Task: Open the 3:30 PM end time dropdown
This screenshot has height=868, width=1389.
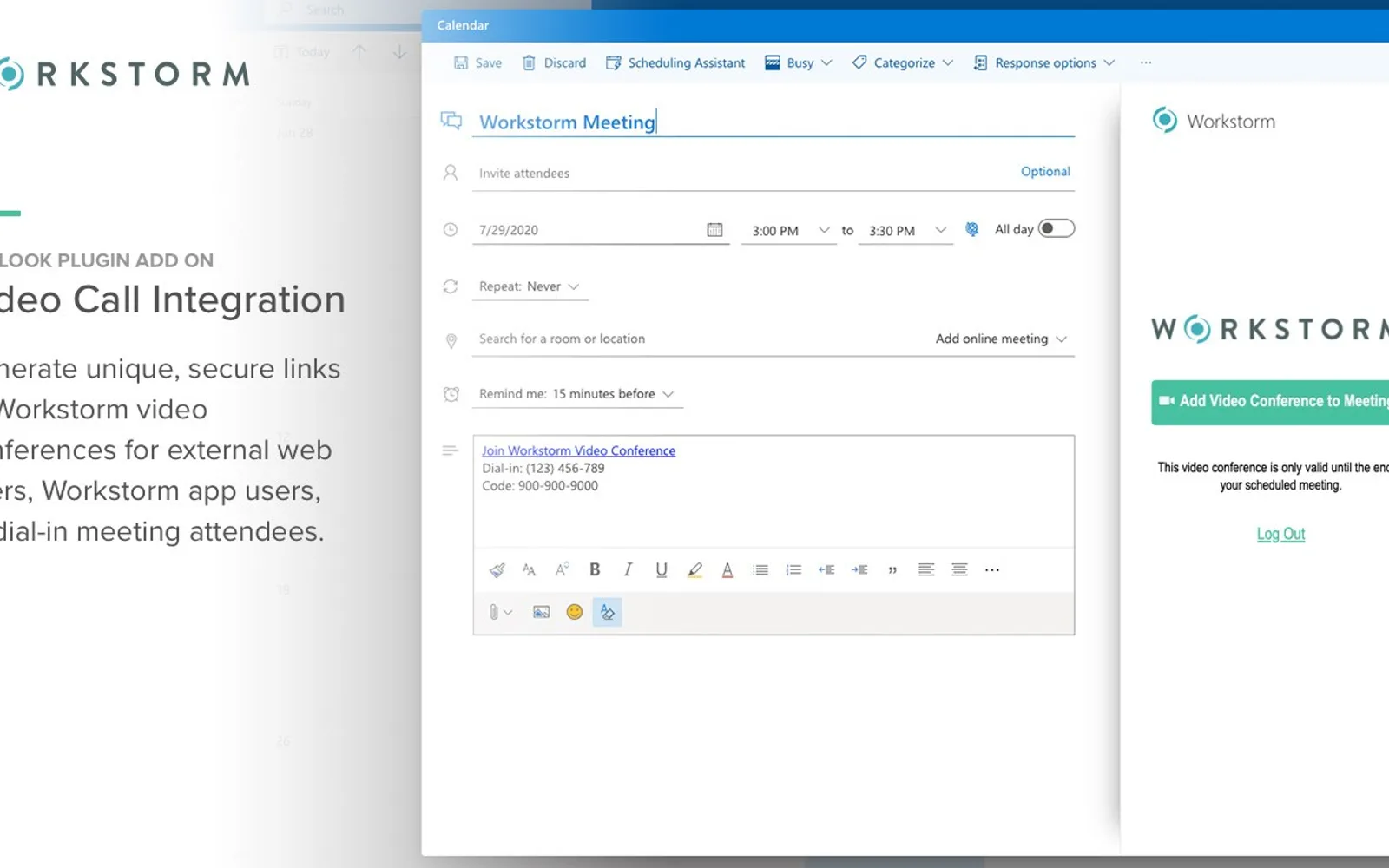Action: [905, 230]
